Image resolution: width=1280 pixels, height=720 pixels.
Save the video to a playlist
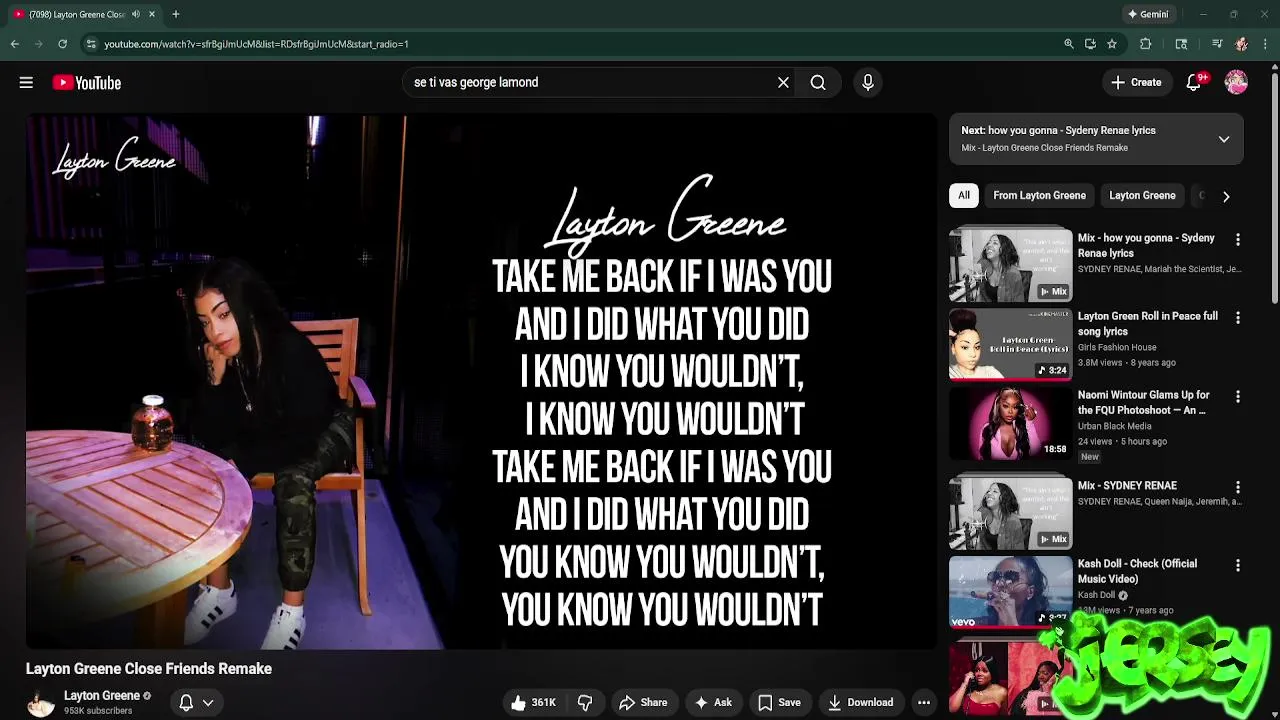click(779, 703)
